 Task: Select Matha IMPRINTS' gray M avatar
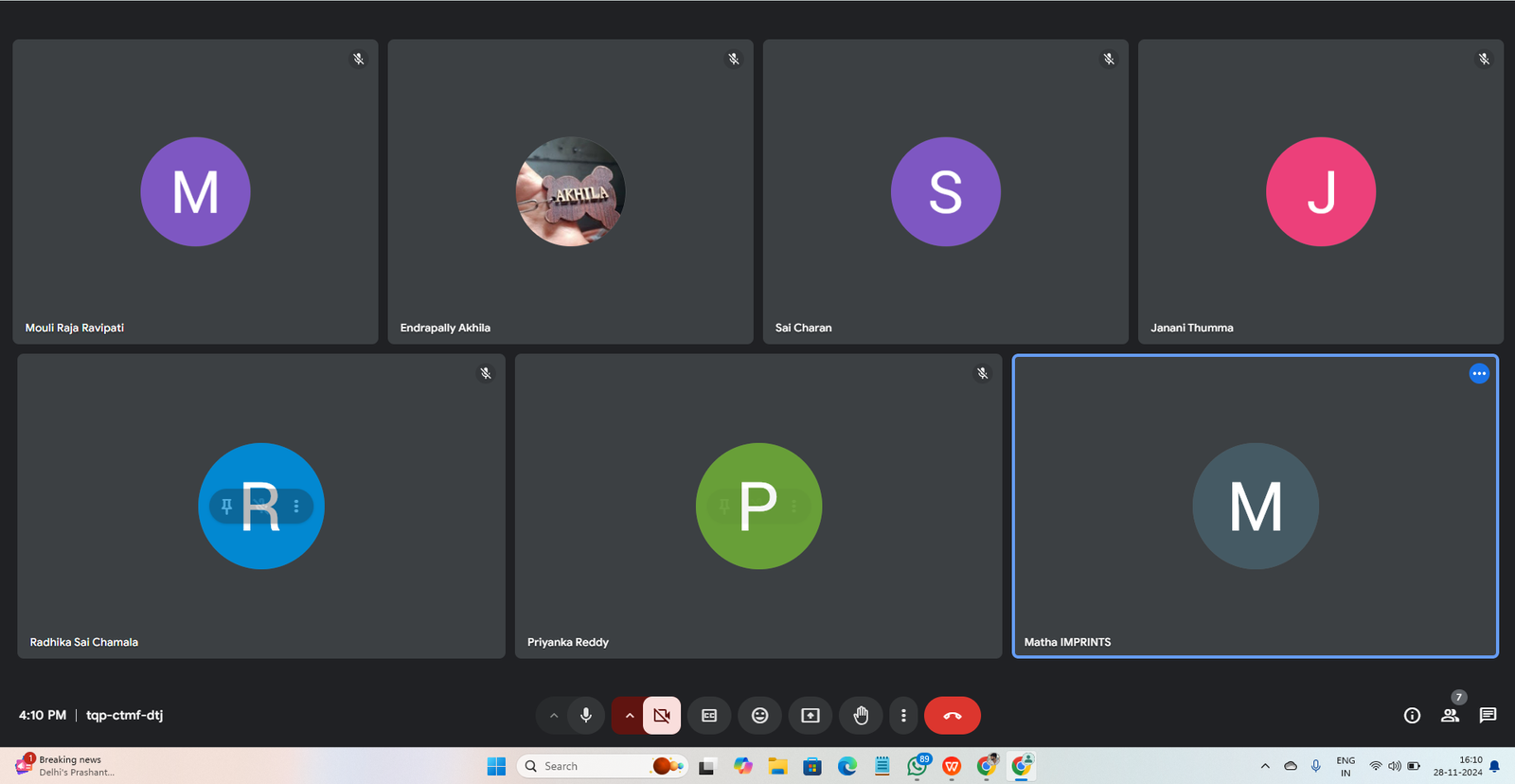click(x=1256, y=507)
